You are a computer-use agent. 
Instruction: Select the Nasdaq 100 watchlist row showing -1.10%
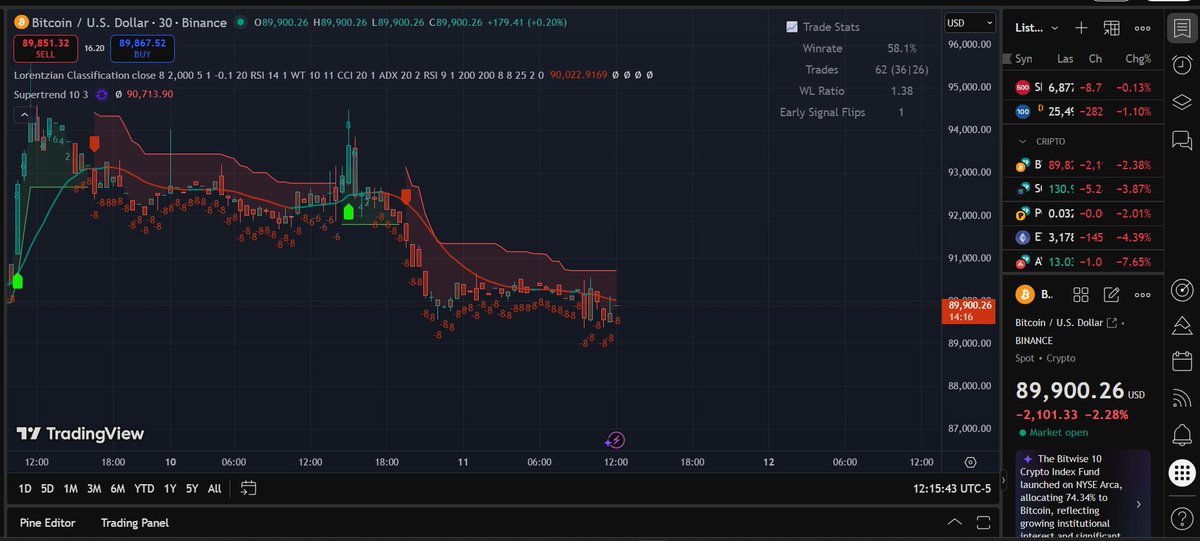click(1081, 111)
